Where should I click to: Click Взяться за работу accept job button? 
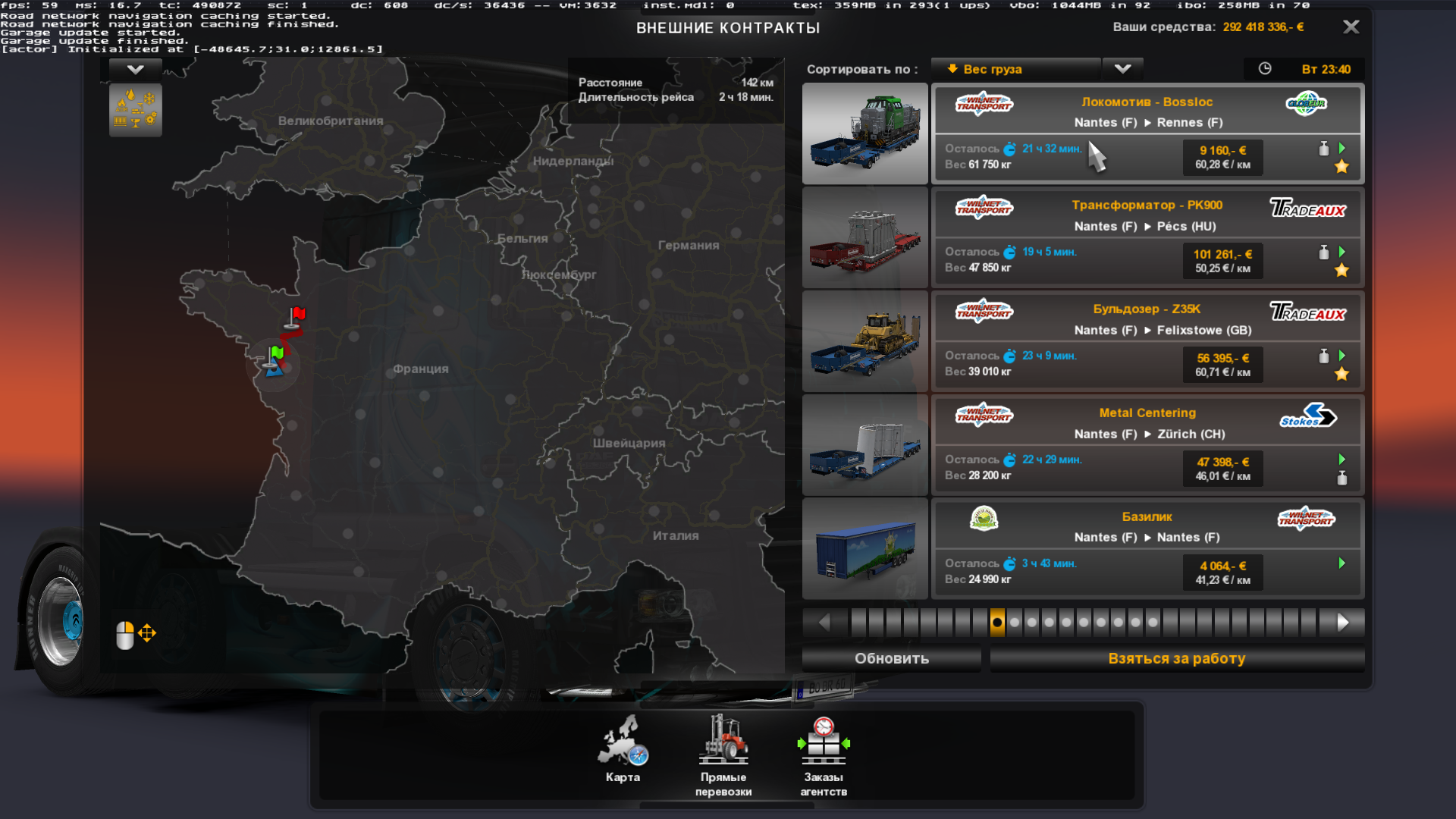coord(1177,658)
